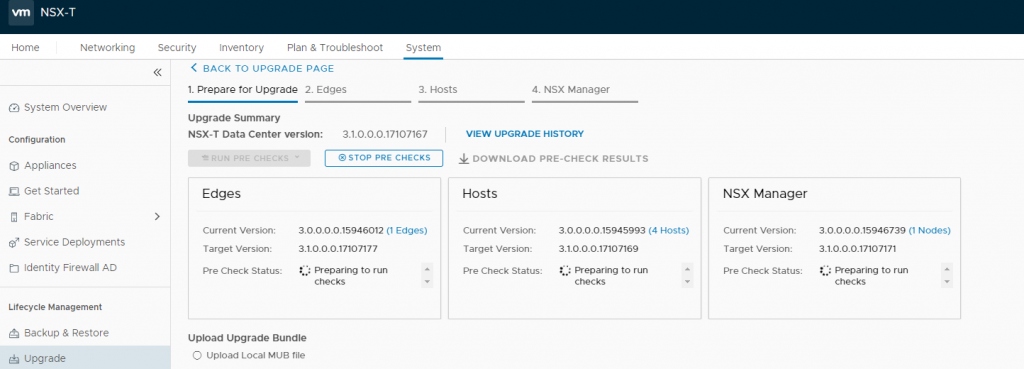The image size is (1024, 369).
Task: Click Upgrade sidebar icon
Action: 14,359
